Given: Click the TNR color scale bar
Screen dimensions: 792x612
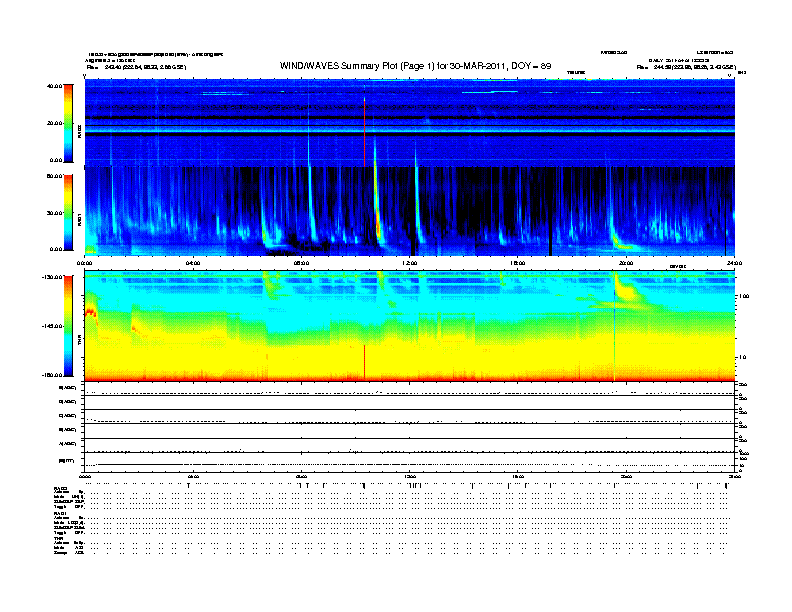Looking at the screenshot, I should click(x=68, y=326).
